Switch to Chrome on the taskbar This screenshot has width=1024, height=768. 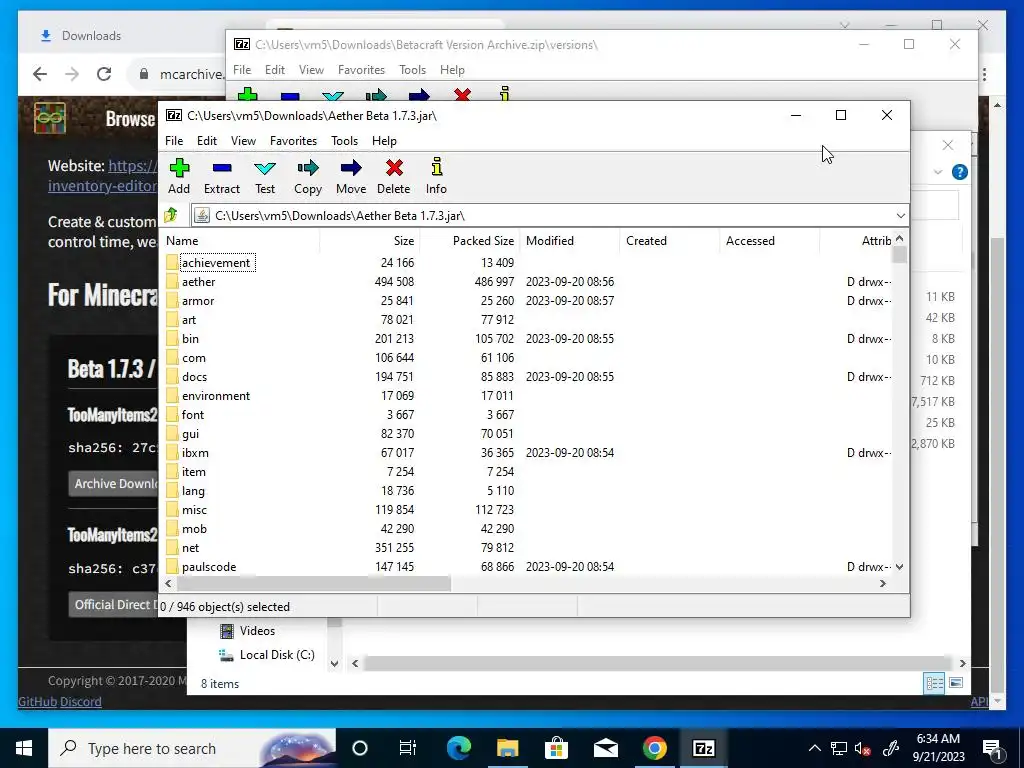654,748
